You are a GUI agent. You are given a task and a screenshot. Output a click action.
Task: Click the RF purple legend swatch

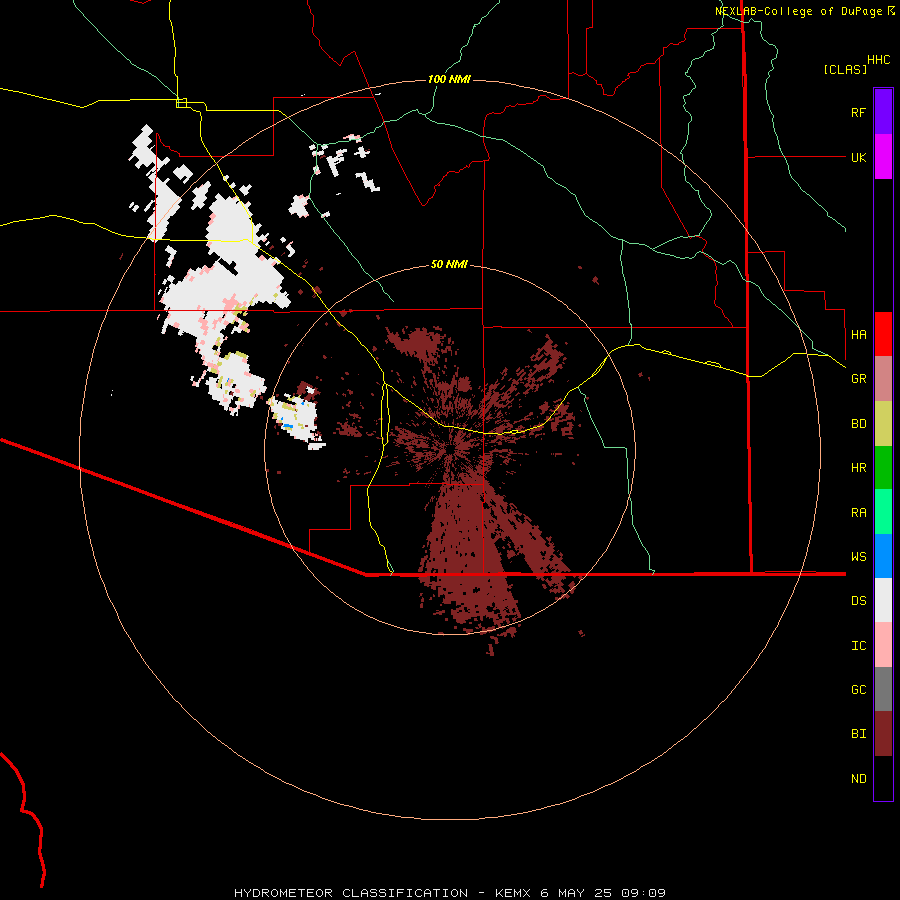pyautogui.click(x=883, y=112)
